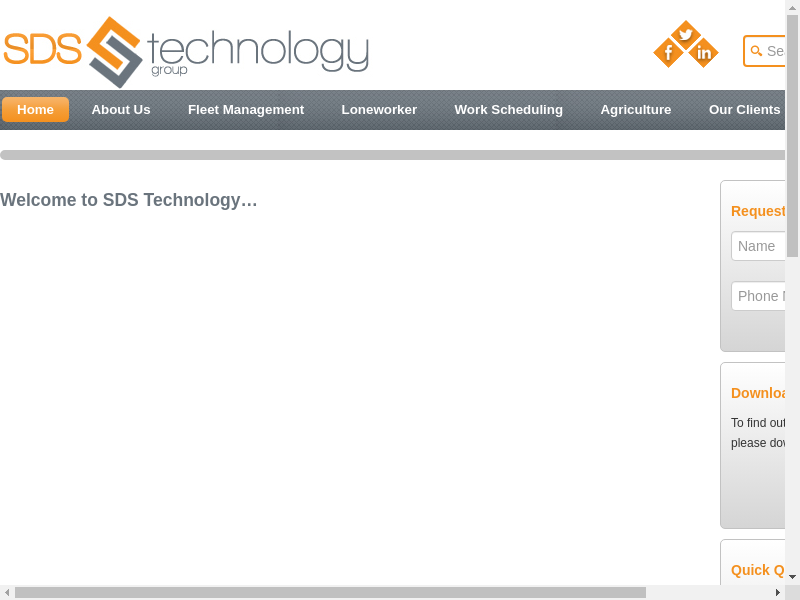
Task: Click the horizontal scrollbar thumb
Action: (x=330, y=592)
